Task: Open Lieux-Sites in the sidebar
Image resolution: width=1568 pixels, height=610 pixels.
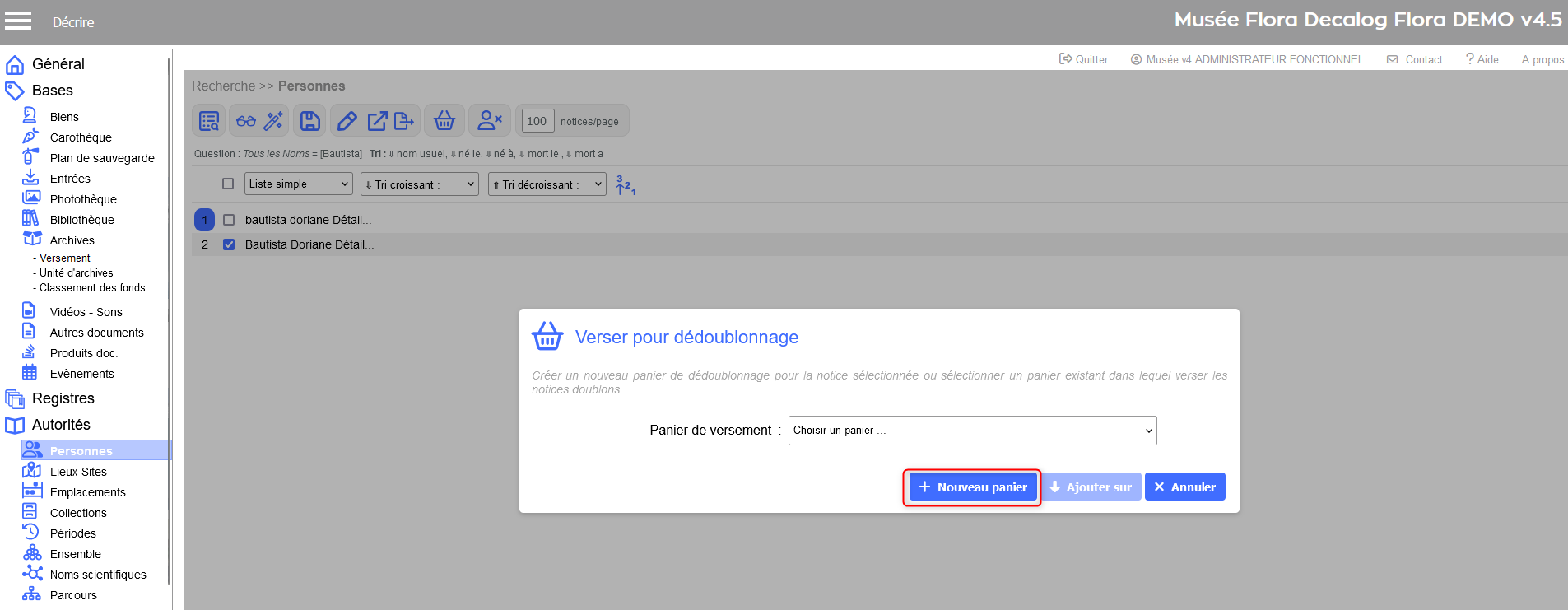Action: [x=78, y=472]
